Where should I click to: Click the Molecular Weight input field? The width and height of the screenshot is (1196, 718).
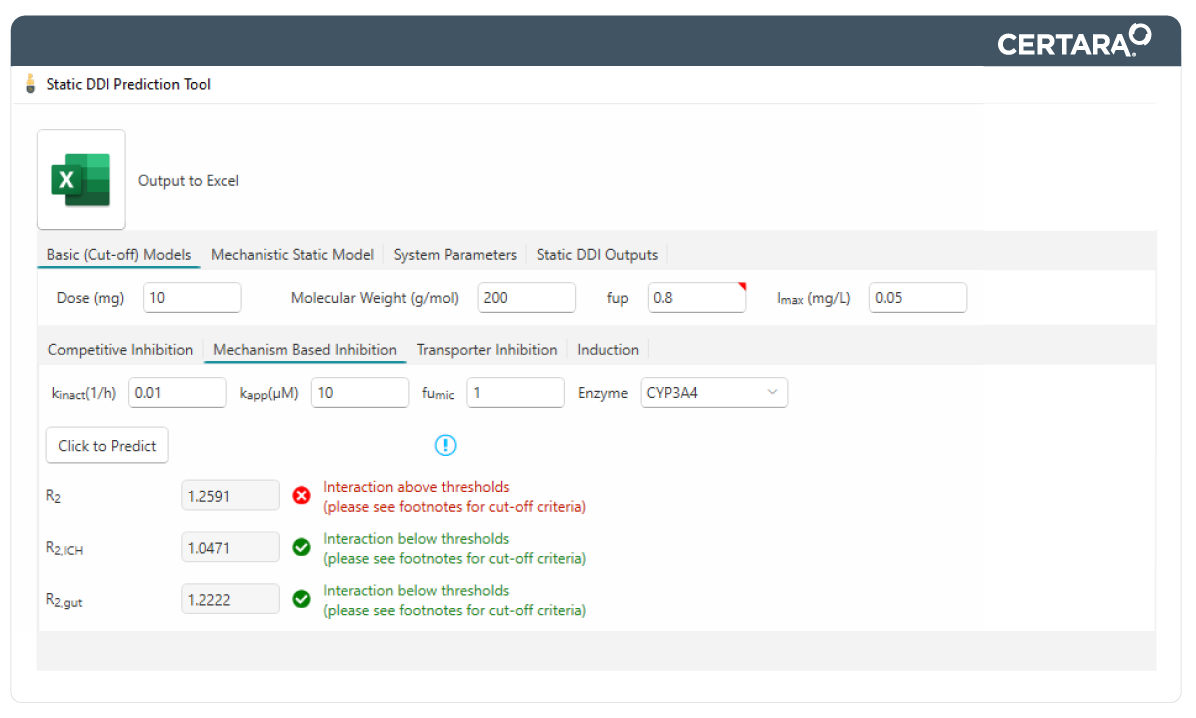coord(526,298)
